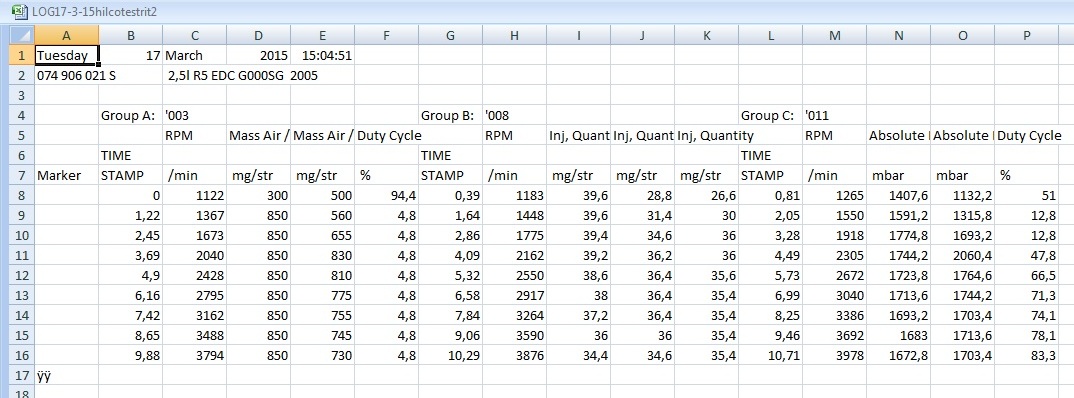Click the cell with ÿÿ characters
The height and width of the screenshot is (398, 1074).
pyautogui.click(x=66, y=376)
